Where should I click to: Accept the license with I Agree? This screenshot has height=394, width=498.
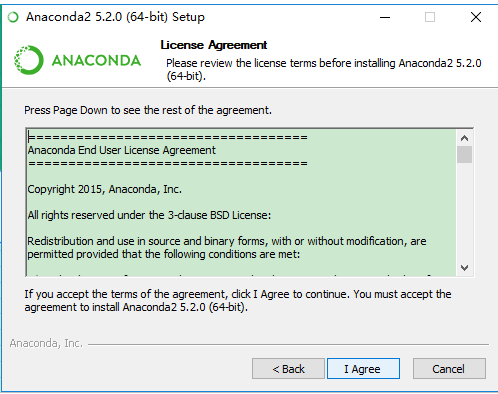click(x=363, y=369)
